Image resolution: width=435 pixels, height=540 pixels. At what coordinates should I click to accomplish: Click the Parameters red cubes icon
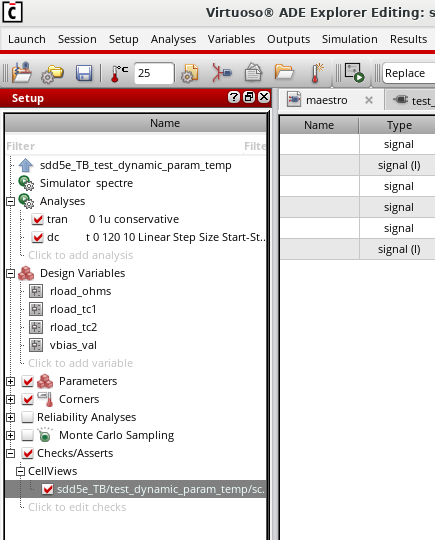[x=45, y=381]
